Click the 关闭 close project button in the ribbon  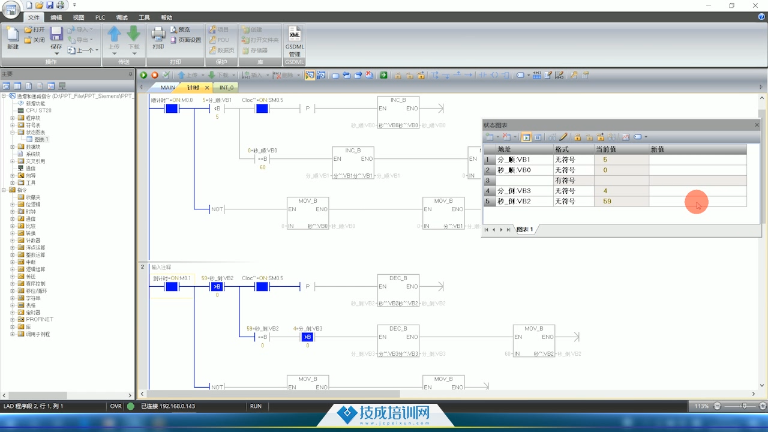click(x=34, y=40)
